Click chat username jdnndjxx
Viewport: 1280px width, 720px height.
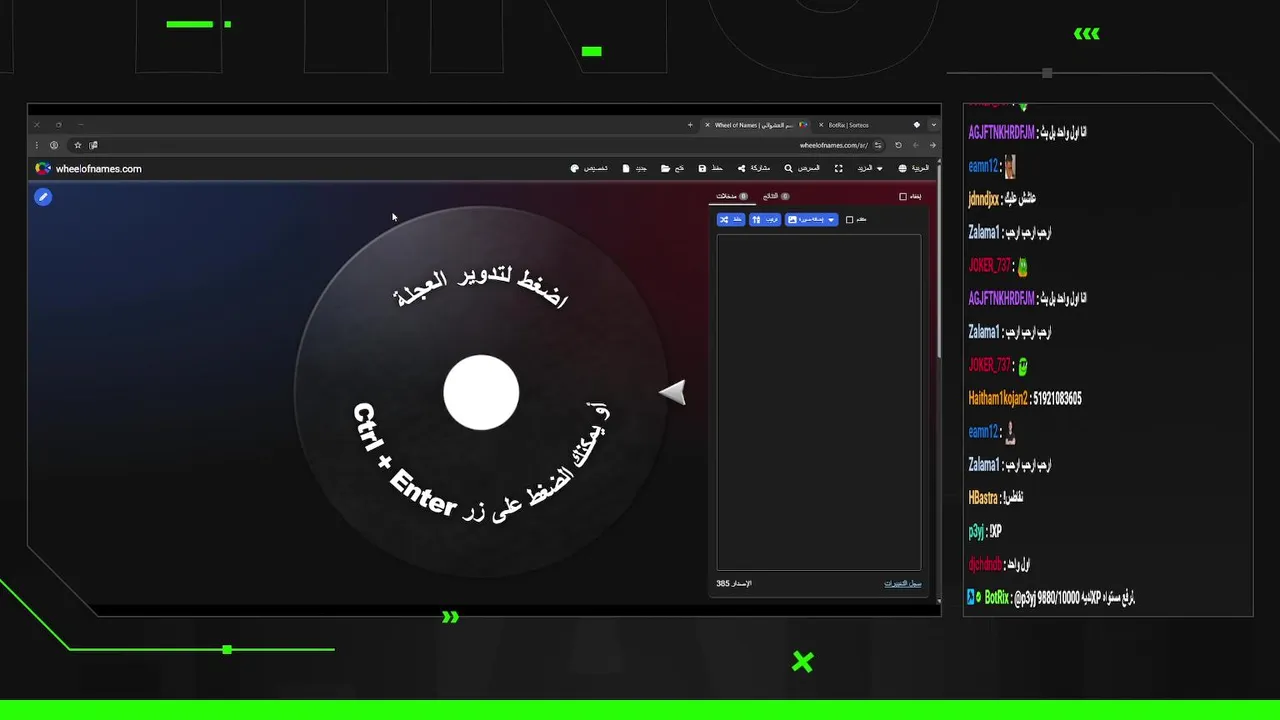tap(983, 199)
